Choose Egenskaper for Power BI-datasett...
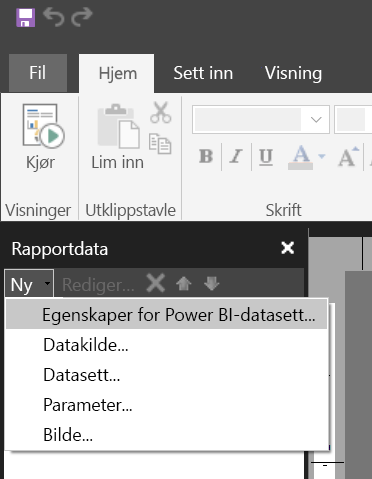Screen dimensions: 372x479 [x=167, y=314]
